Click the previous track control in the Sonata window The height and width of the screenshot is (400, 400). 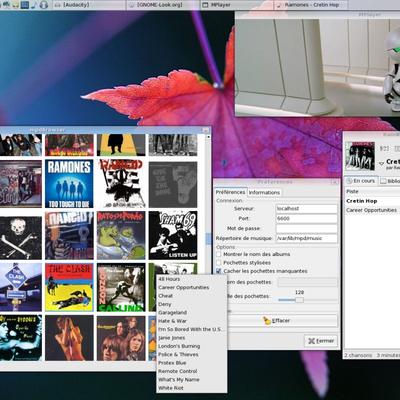click(384, 148)
